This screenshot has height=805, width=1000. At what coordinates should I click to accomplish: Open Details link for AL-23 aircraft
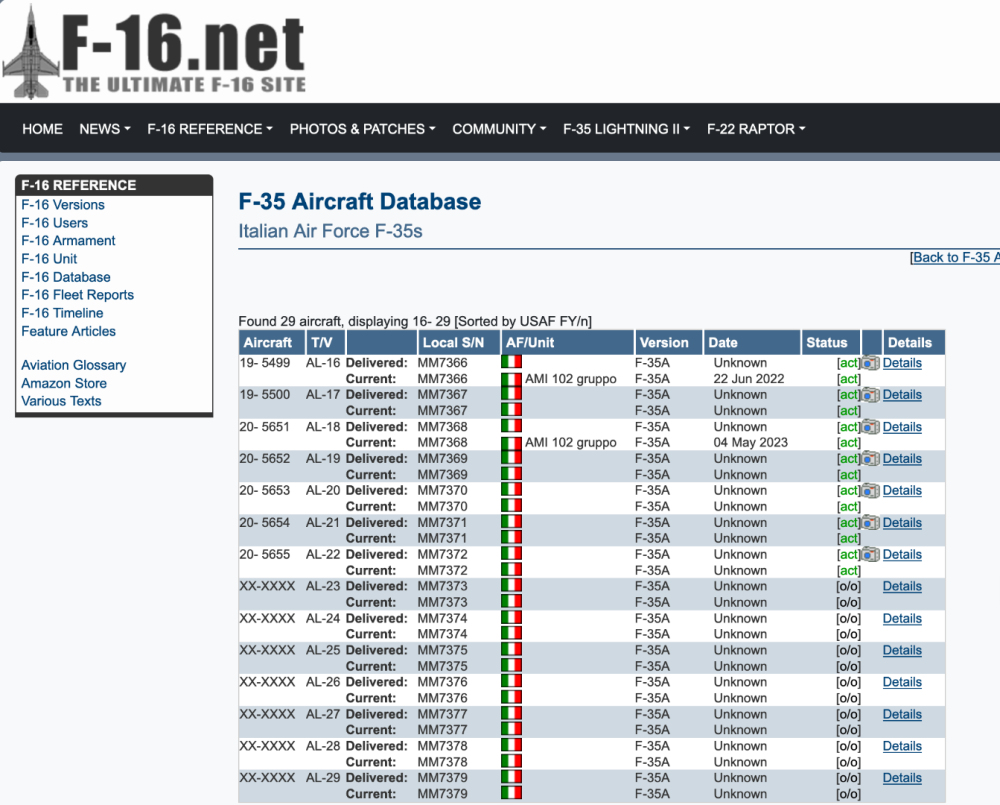tap(902, 587)
